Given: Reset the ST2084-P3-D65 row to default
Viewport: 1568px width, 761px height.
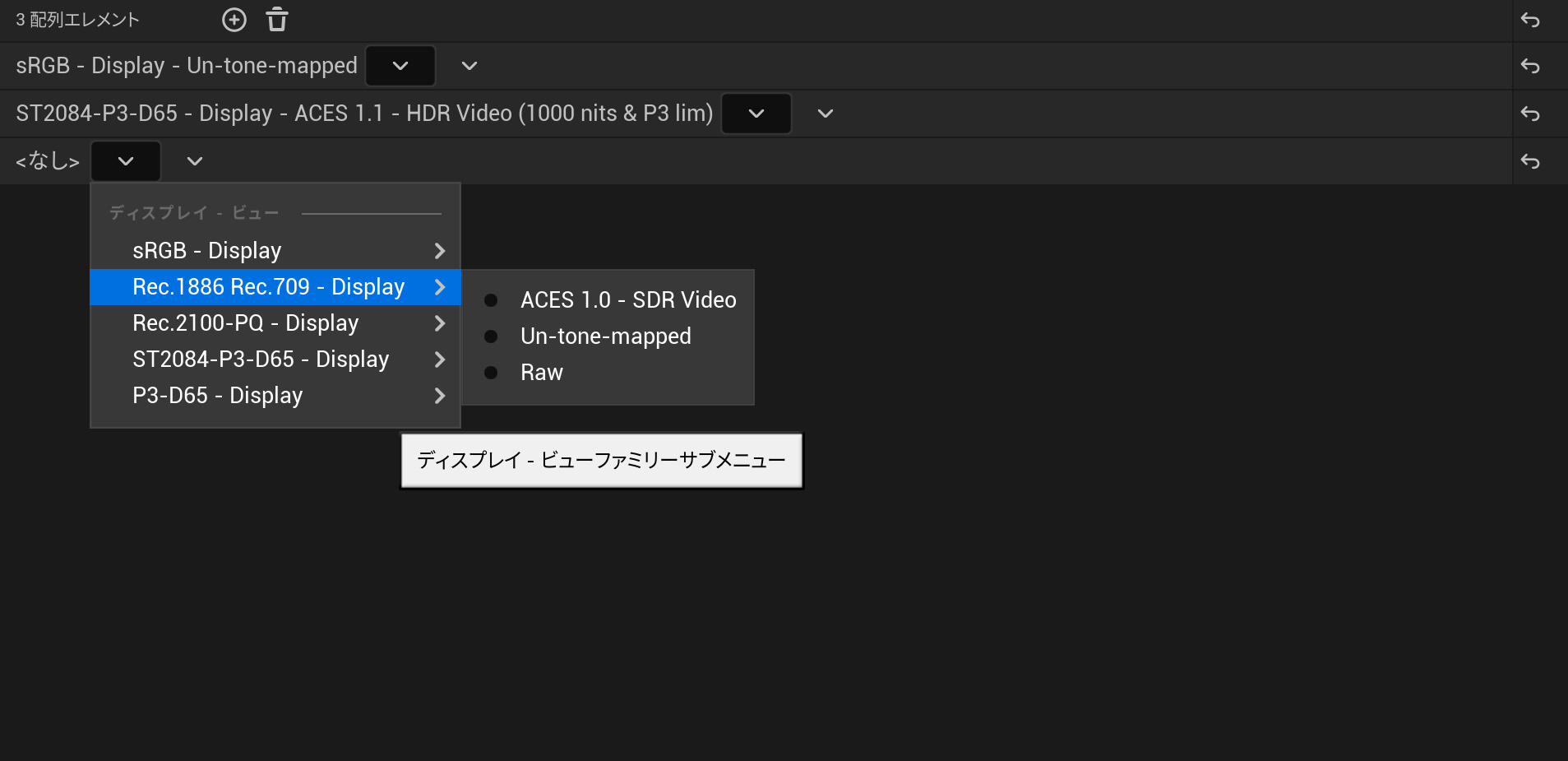Looking at the screenshot, I should click(x=1530, y=114).
